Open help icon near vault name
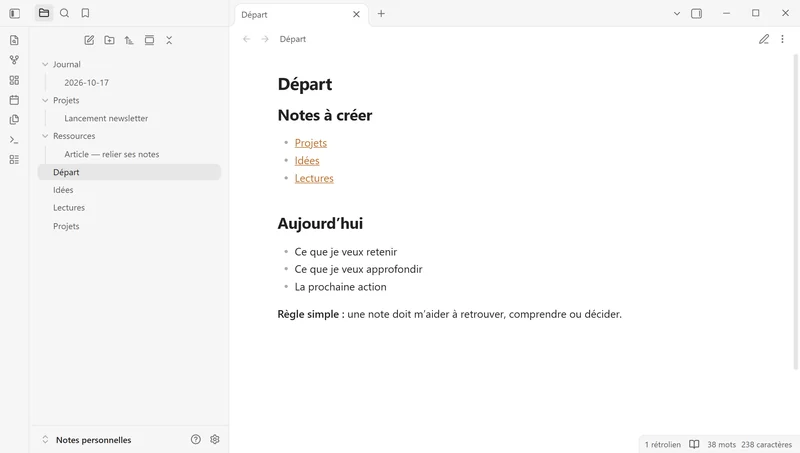 [196, 439]
